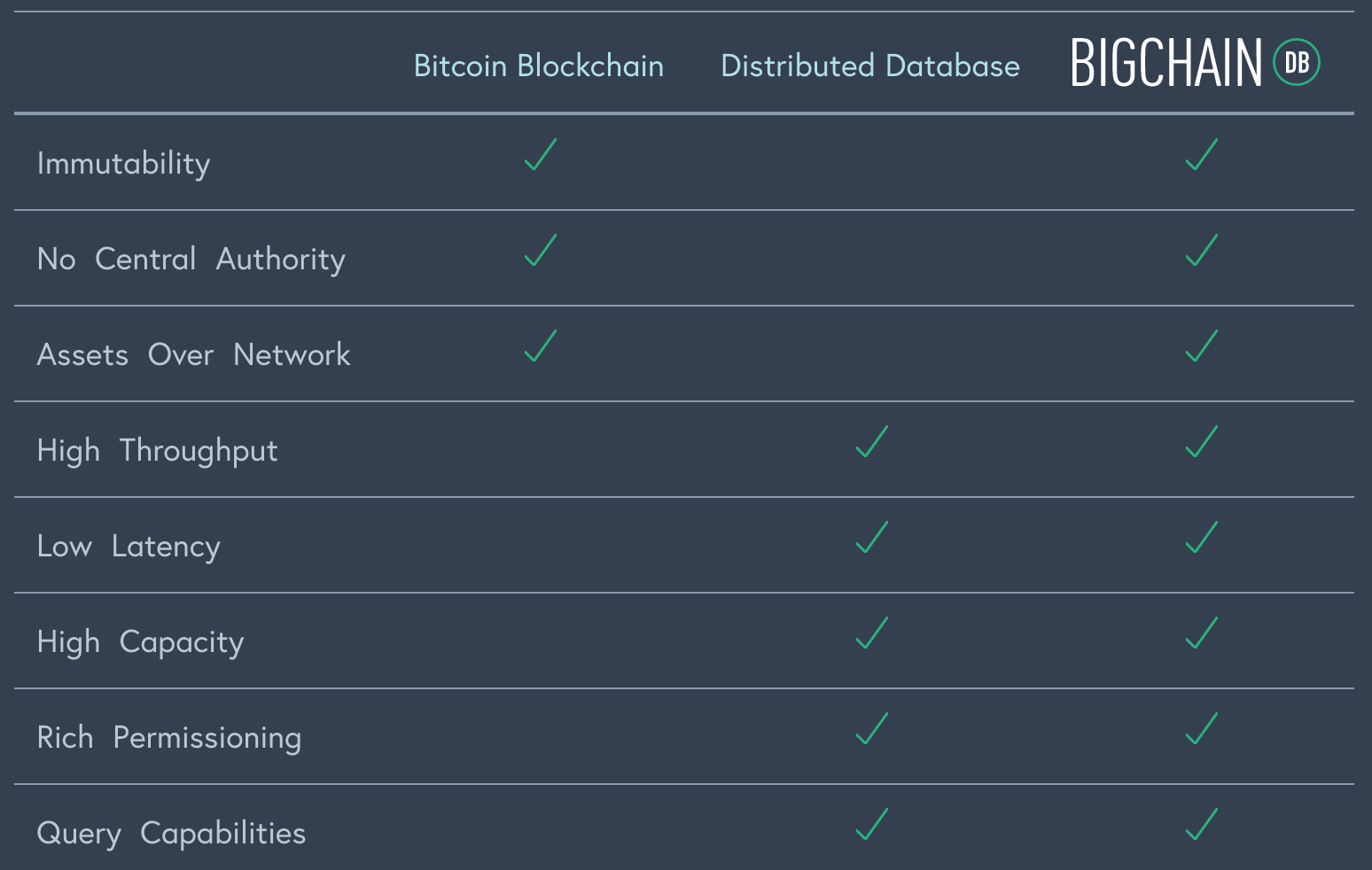Viewport: 1372px width, 870px height.
Task: Click the BigchainDB circular DB logo icon
Action: tap(1297, 63)
